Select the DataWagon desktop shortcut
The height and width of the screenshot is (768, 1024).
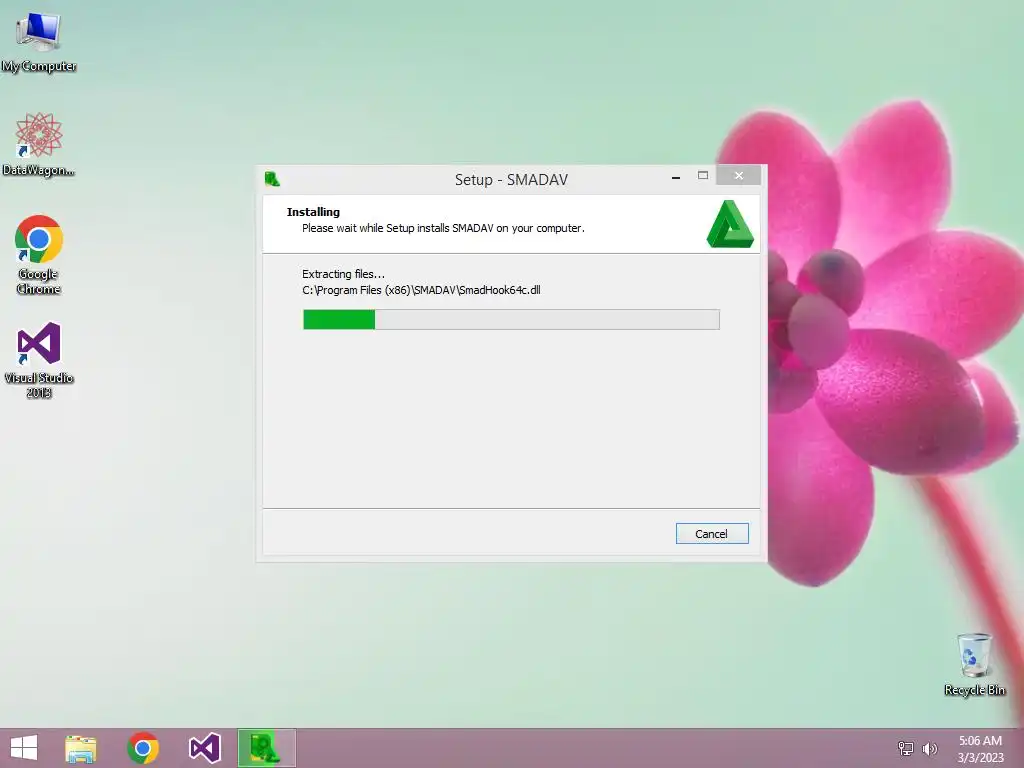(39, 144)
